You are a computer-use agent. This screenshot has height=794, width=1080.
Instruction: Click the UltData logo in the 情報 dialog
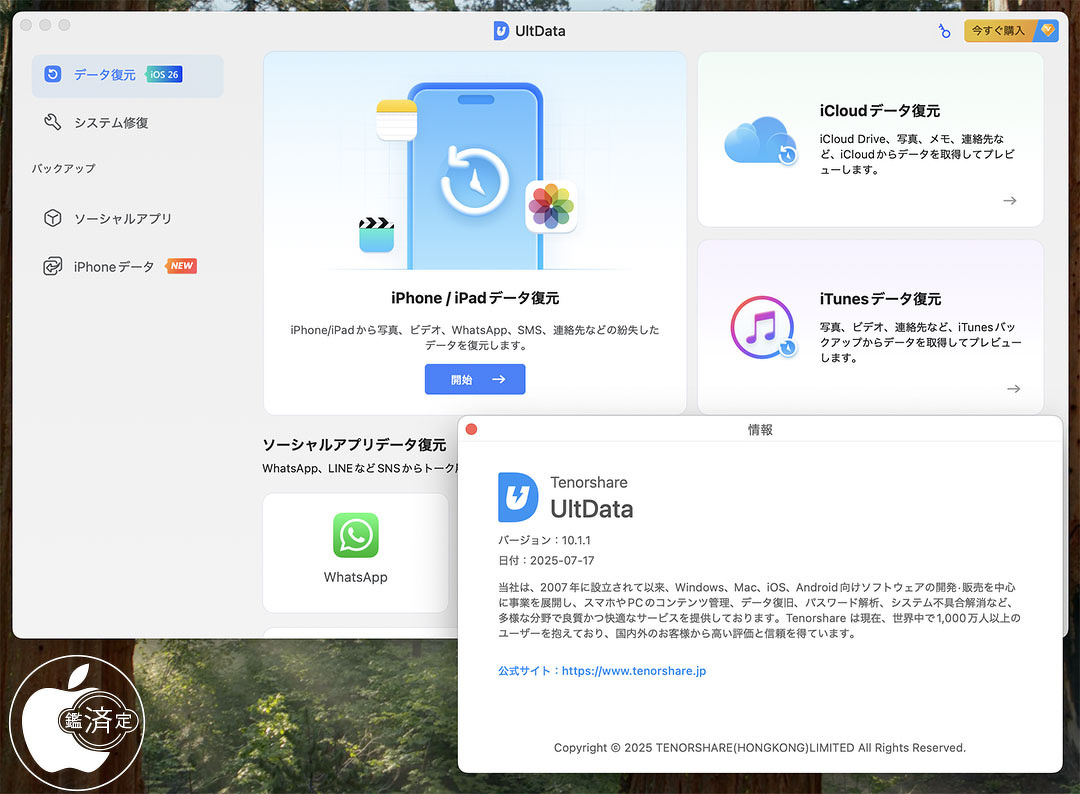[518, 497]
